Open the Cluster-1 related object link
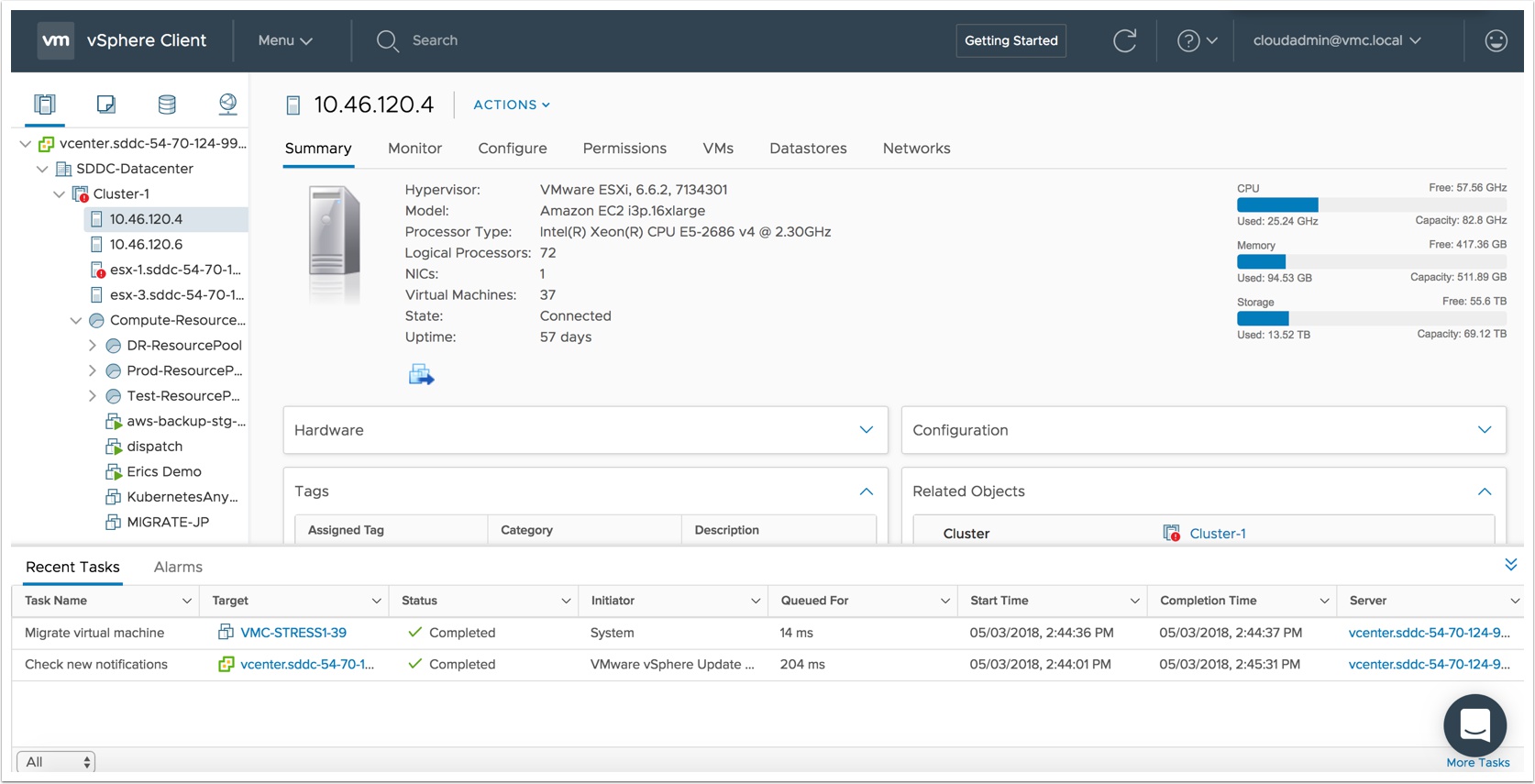This screenshot has width=1535, height=784. pyautogui.click(x=1218, y=534)
